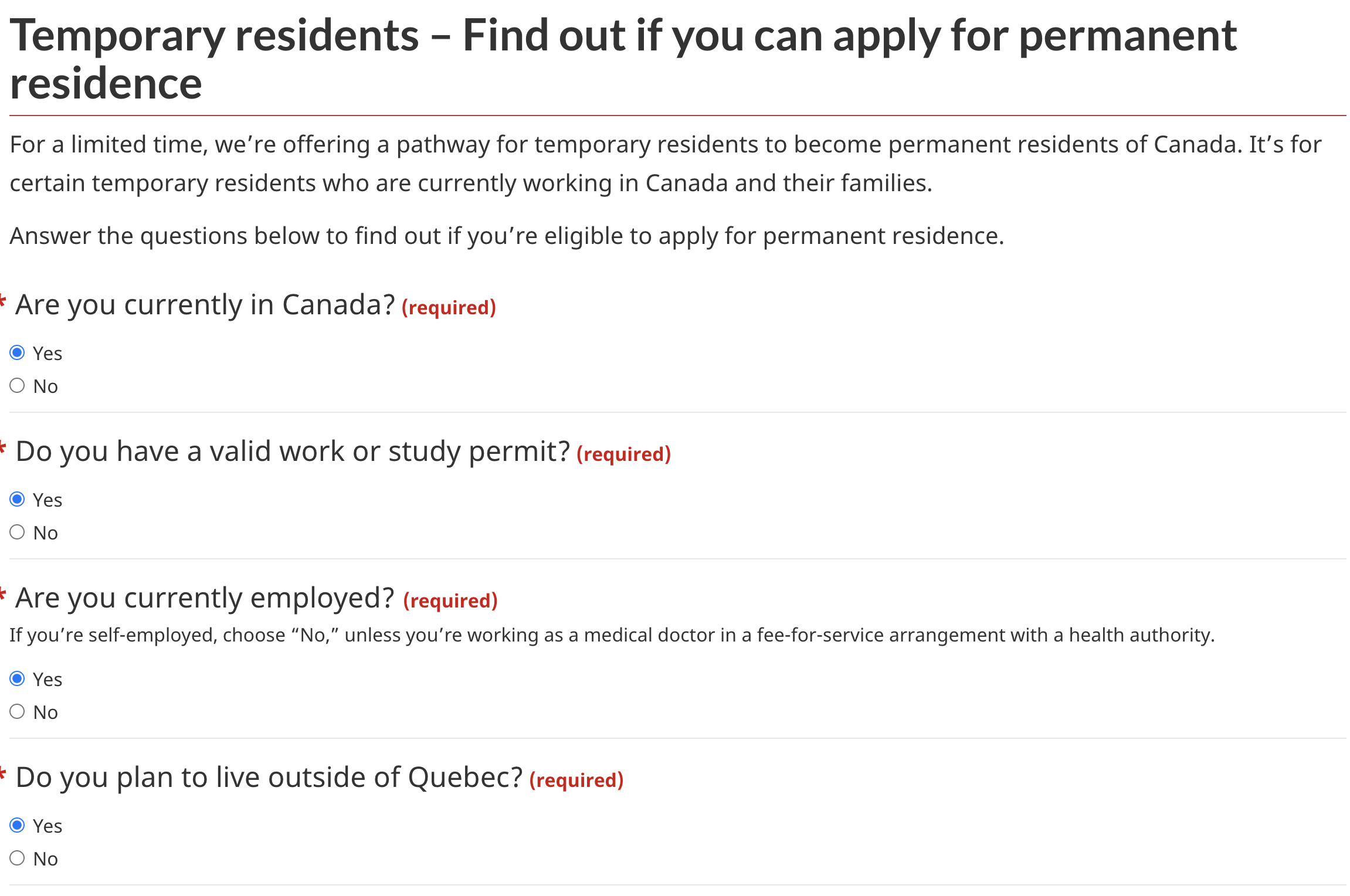1350x896 pixels.
Task: Select No radio for currently in Canada
Action: click(18, 385)
